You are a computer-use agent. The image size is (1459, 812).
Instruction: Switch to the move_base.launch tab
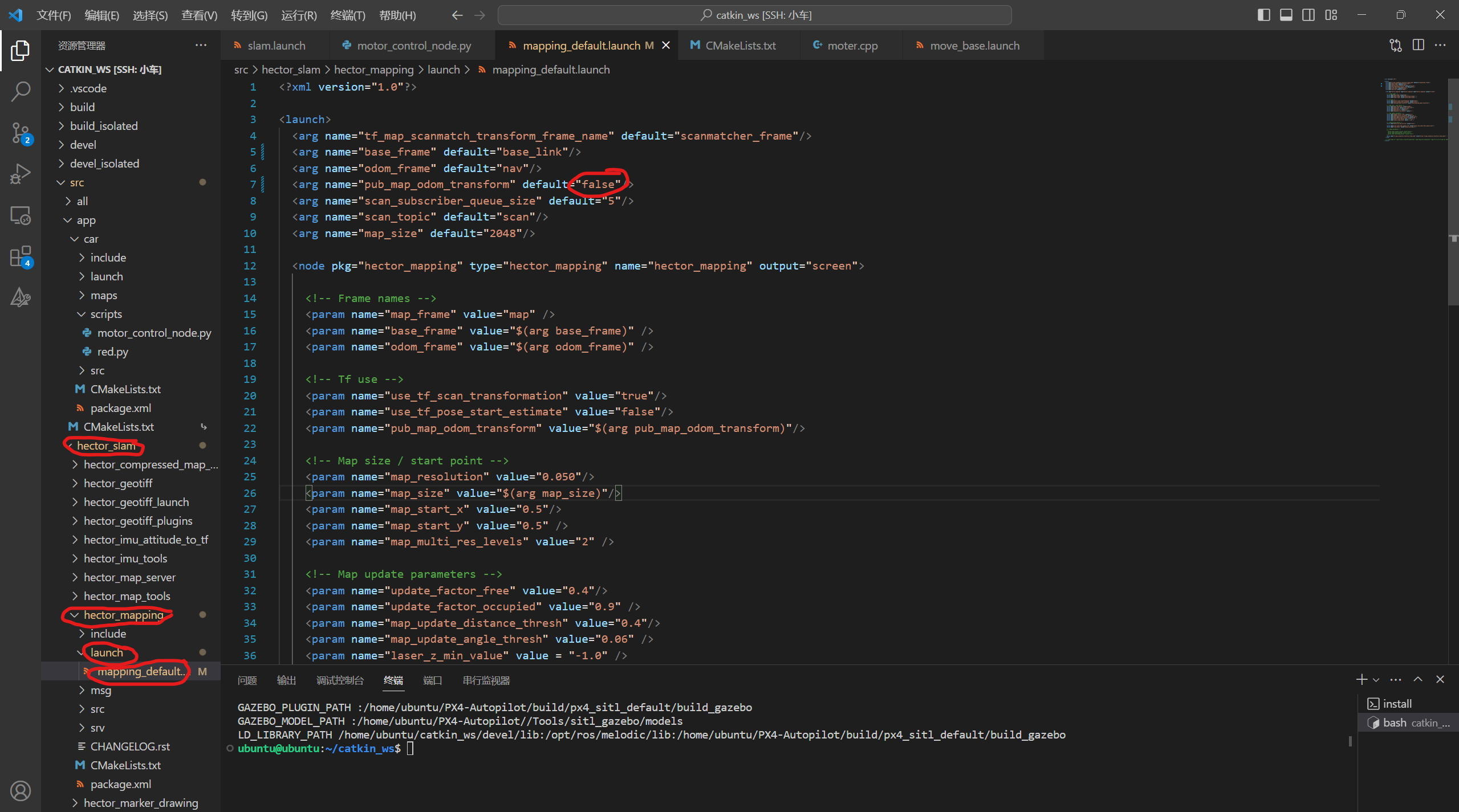tap(974, 46)
